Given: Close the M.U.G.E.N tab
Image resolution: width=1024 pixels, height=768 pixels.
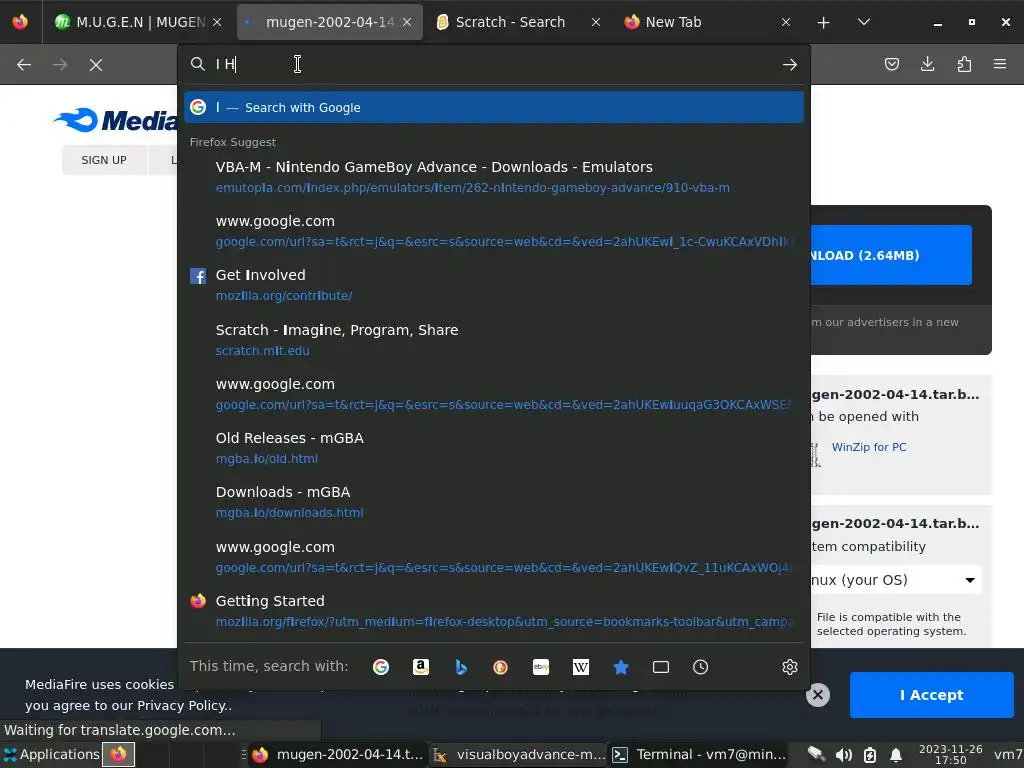Looking at the screenshot, I should [217, 22].
